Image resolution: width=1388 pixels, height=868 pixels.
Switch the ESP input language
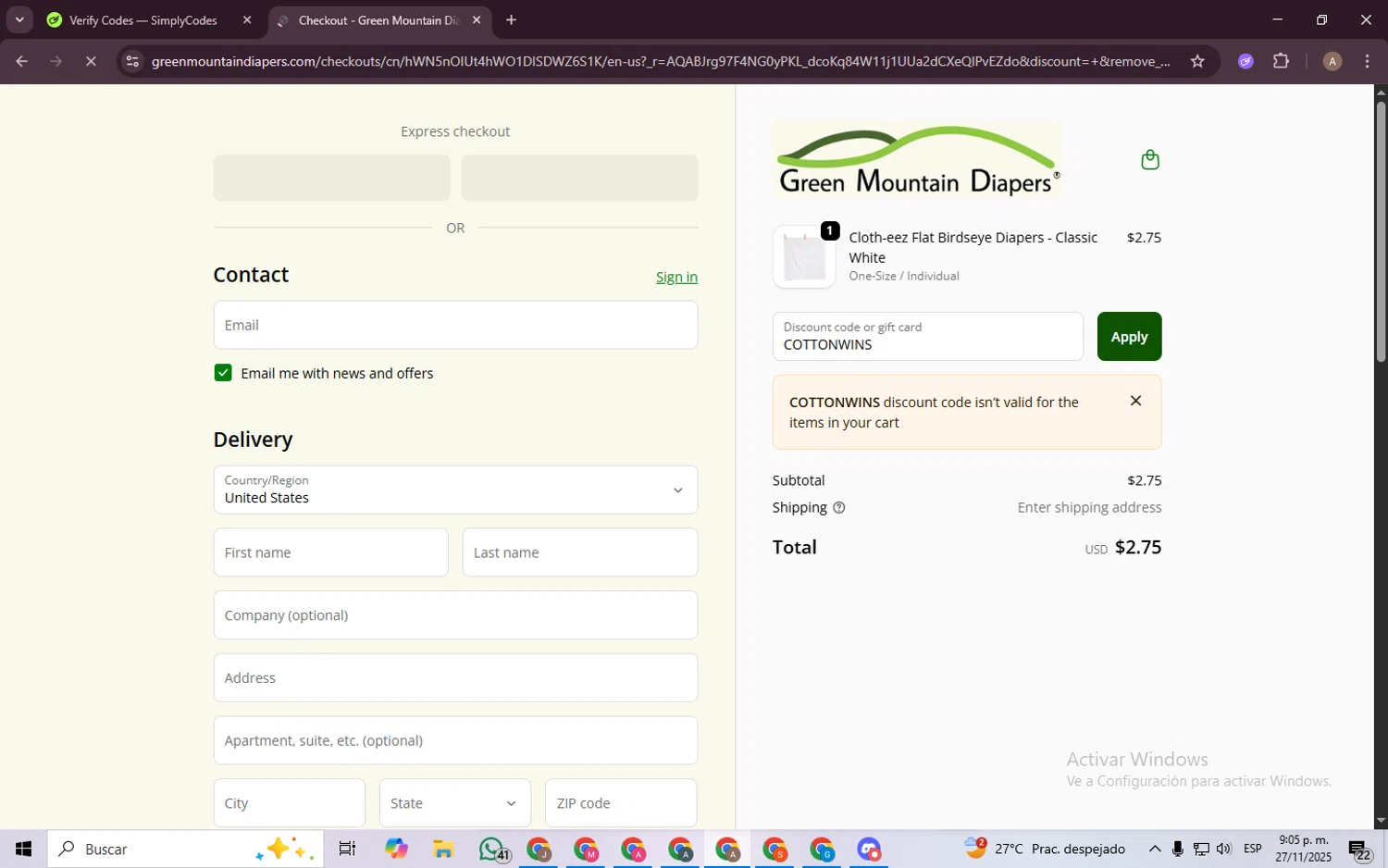pyautogui.click(x=1253, y=849)
